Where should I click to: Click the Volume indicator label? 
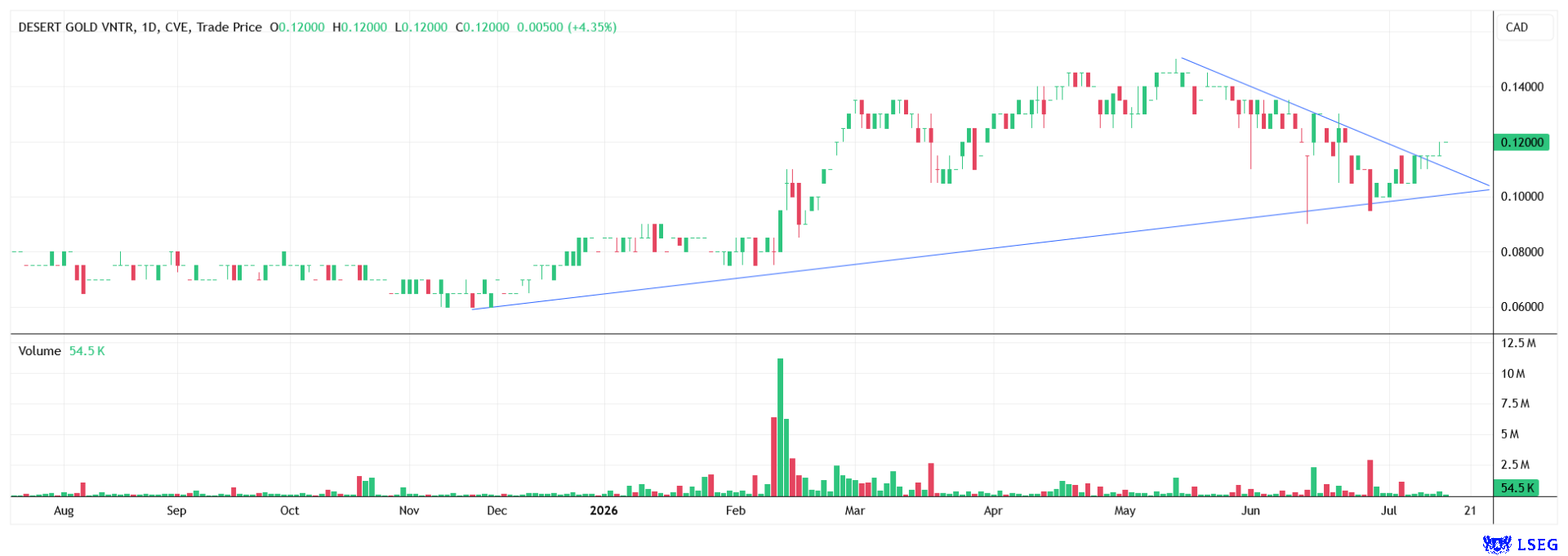click(x=39, y=350)
